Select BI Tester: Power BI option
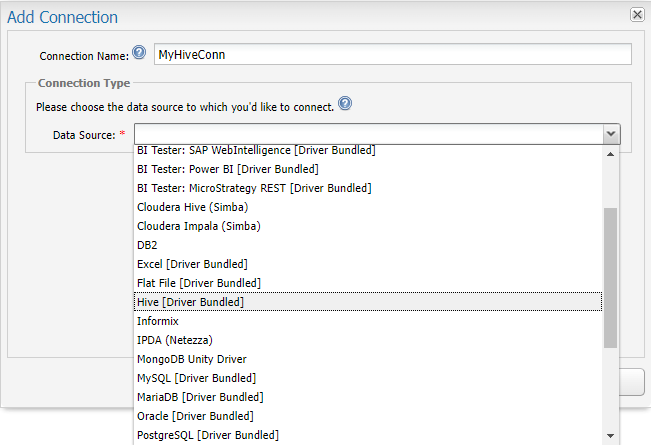The width and height of the screenshot is (651, 445). [x=368, y=169]
